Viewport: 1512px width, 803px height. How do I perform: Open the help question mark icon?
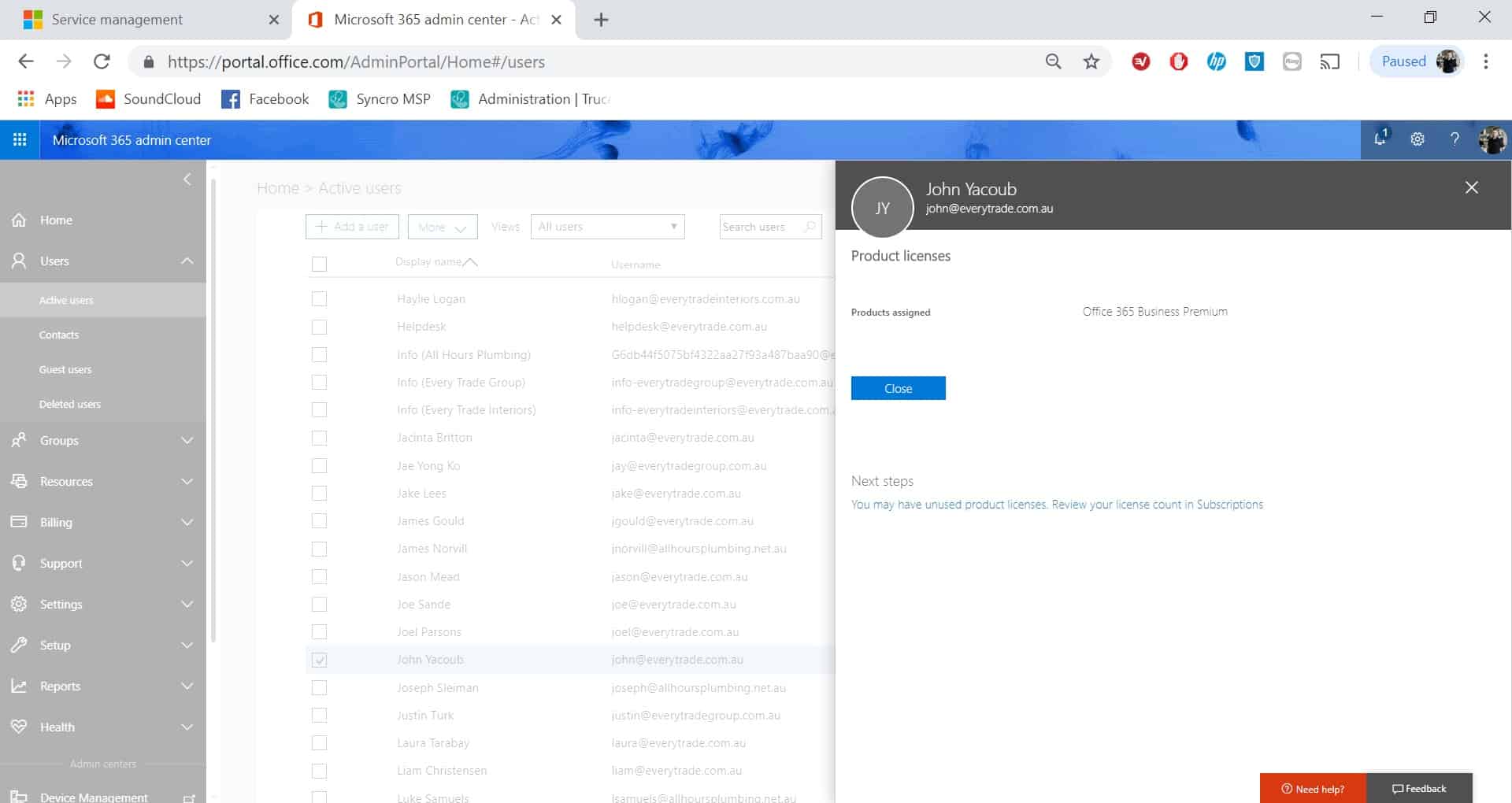click(x=1455, y=139)
